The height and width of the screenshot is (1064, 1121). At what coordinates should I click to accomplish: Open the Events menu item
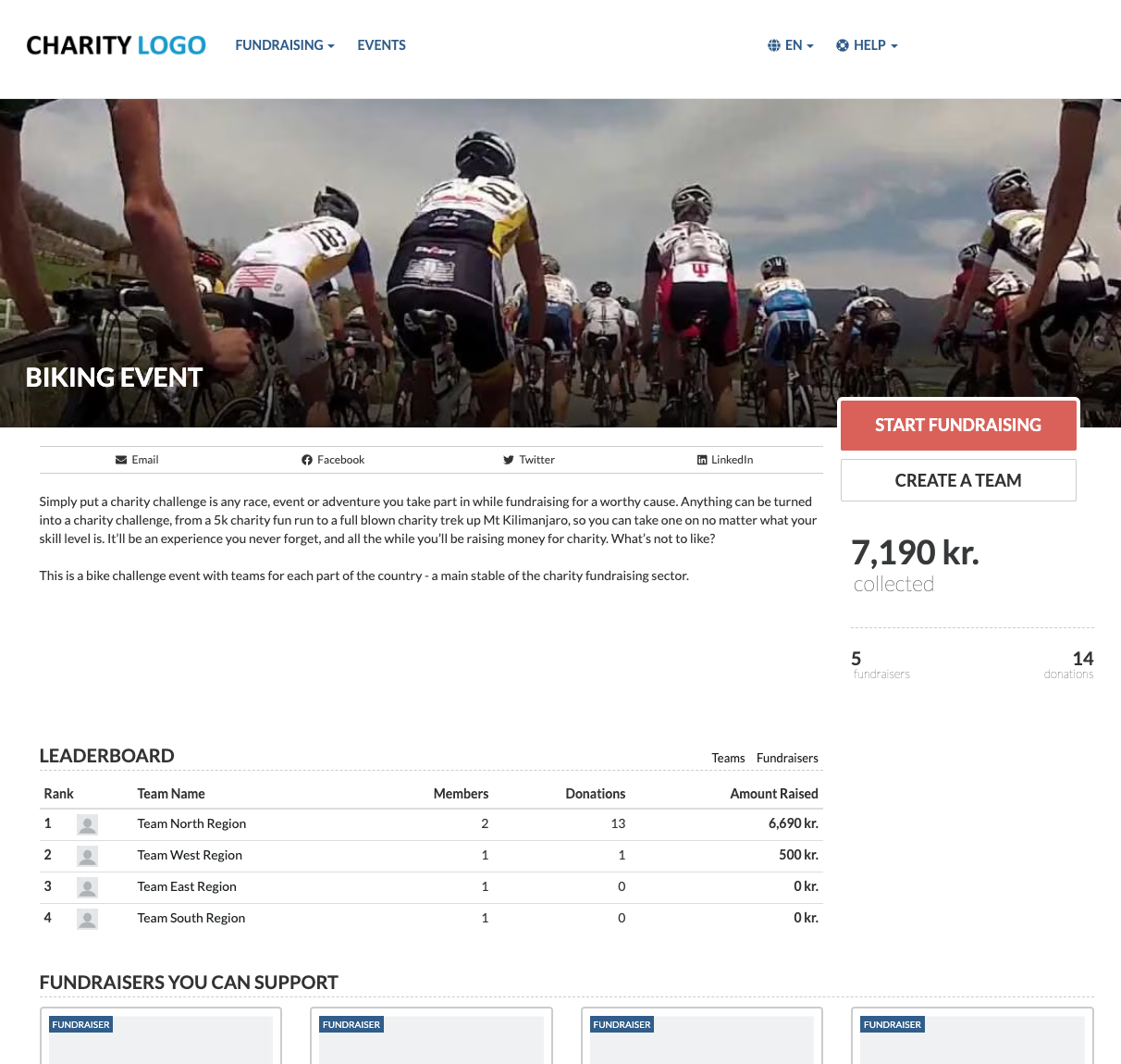(381, 45)
